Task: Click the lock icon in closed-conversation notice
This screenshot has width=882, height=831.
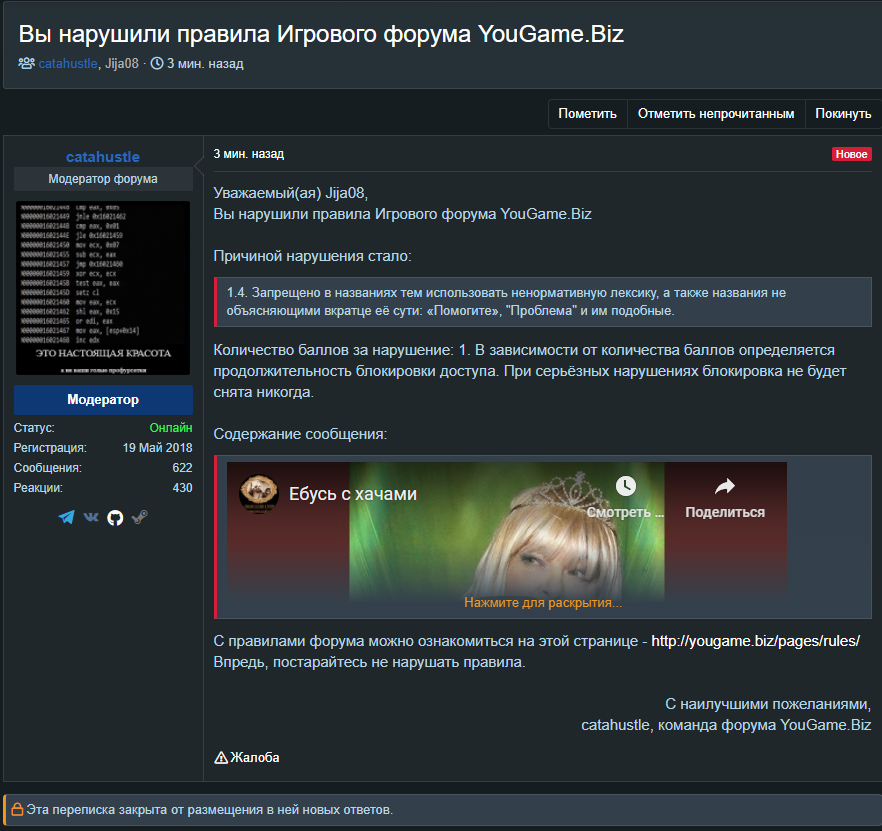Action: tap(17, 809)
